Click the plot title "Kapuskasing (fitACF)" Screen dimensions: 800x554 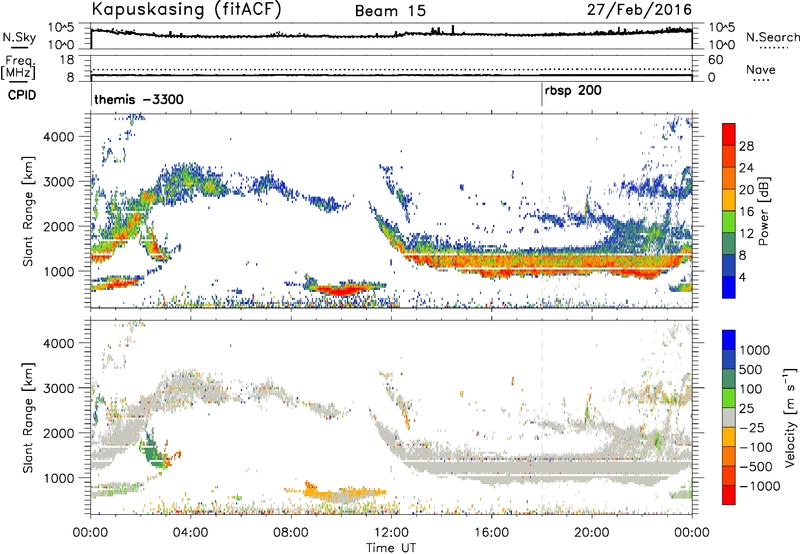click(x=186, y=10)
